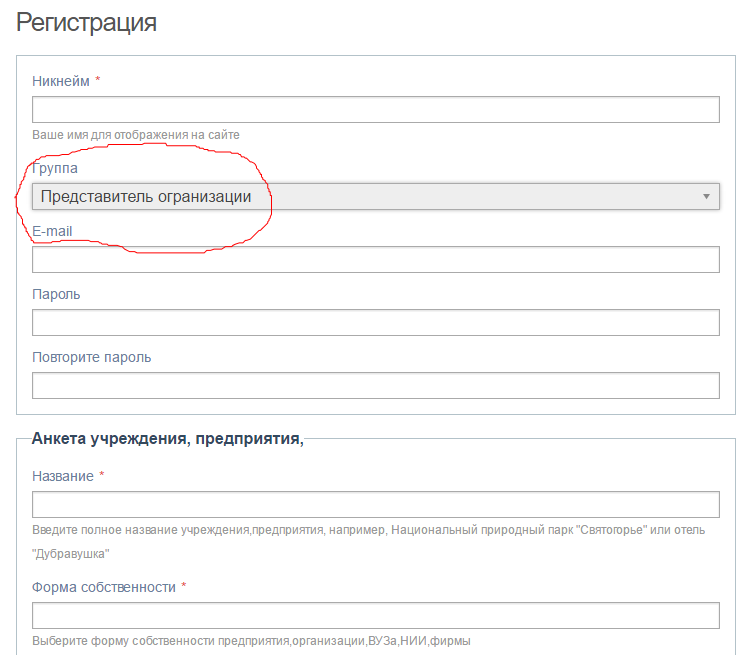
Task: Click the Никнейм input field
Action: click(x=376, y=109)
